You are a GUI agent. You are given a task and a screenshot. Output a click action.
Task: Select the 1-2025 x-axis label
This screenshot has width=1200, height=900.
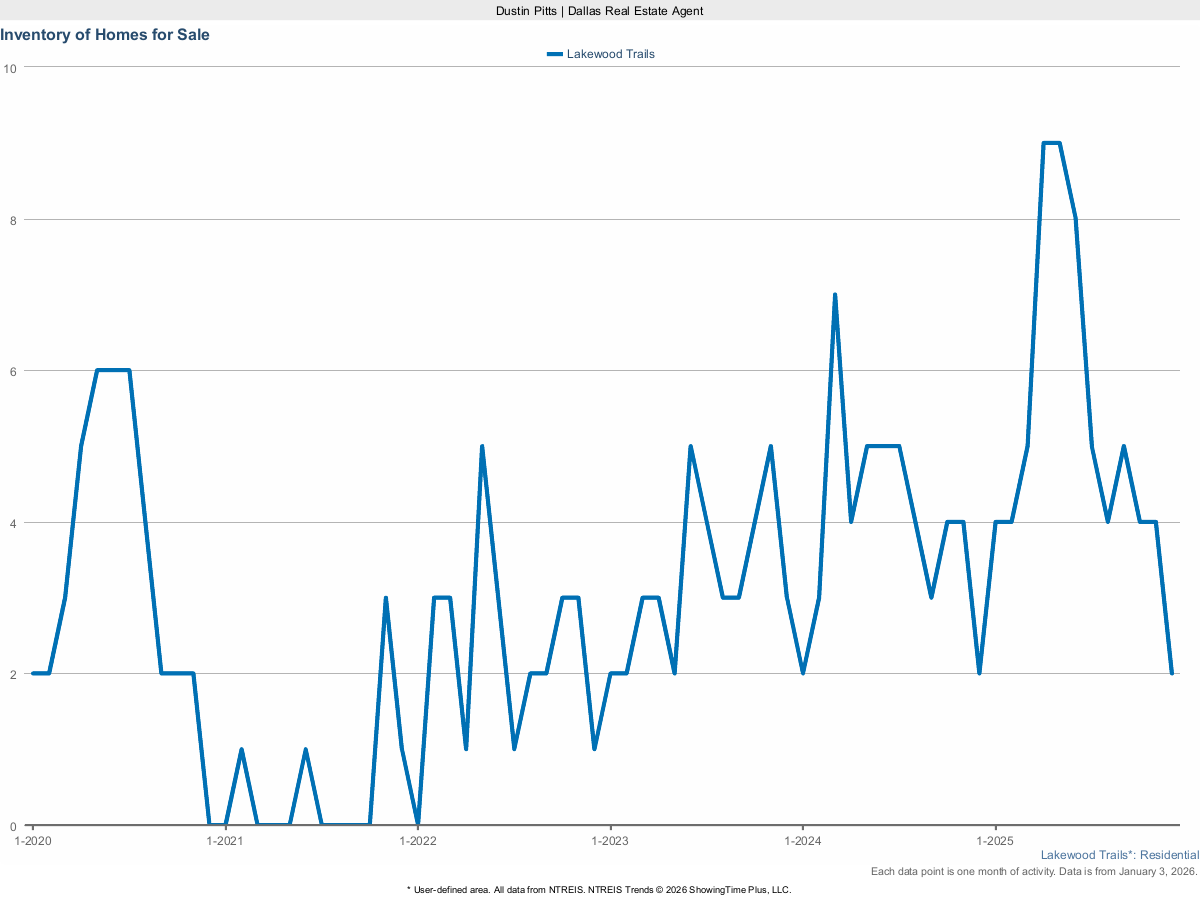coord(994,841)
